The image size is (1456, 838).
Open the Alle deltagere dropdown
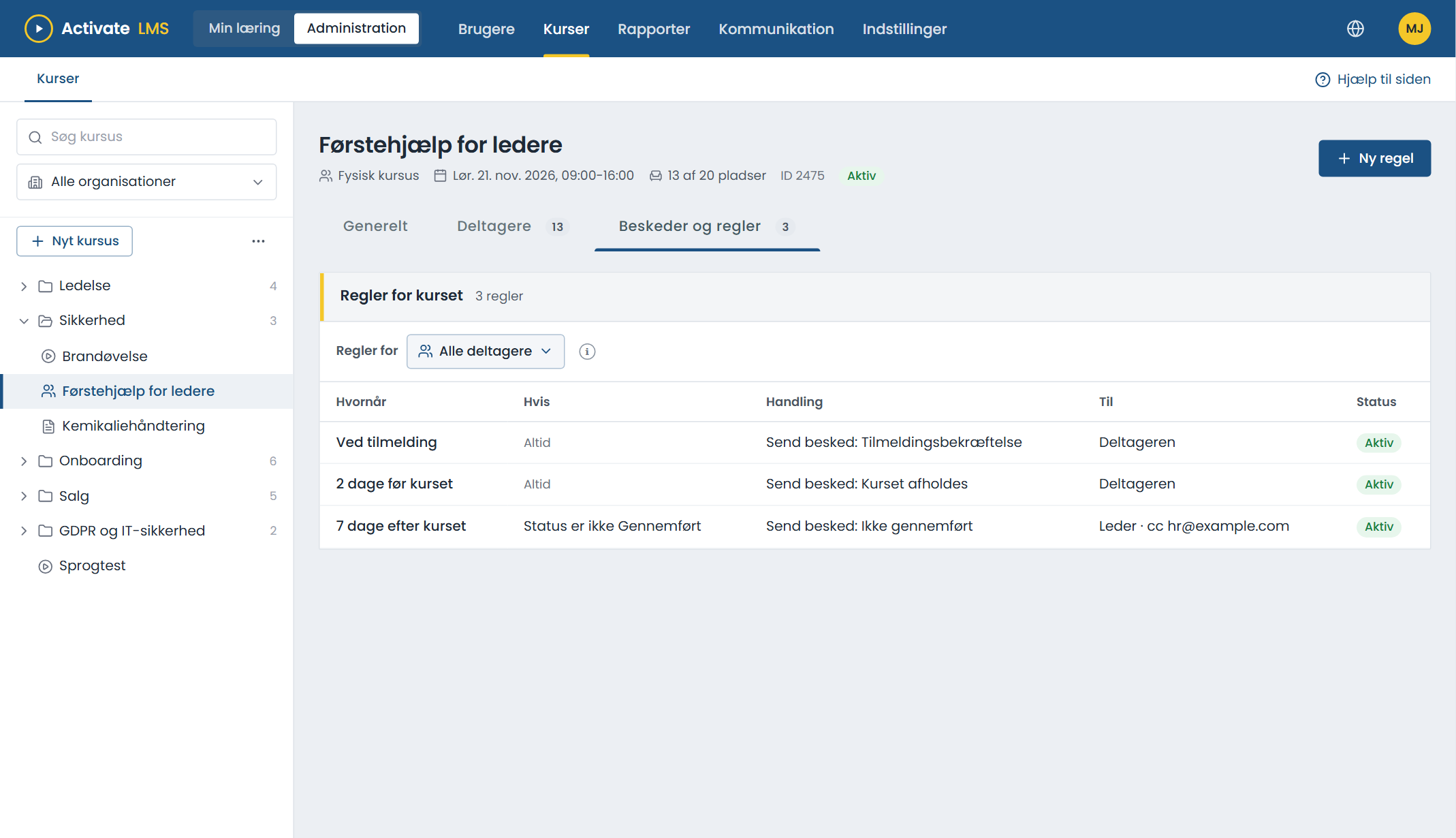click(486, 352)
